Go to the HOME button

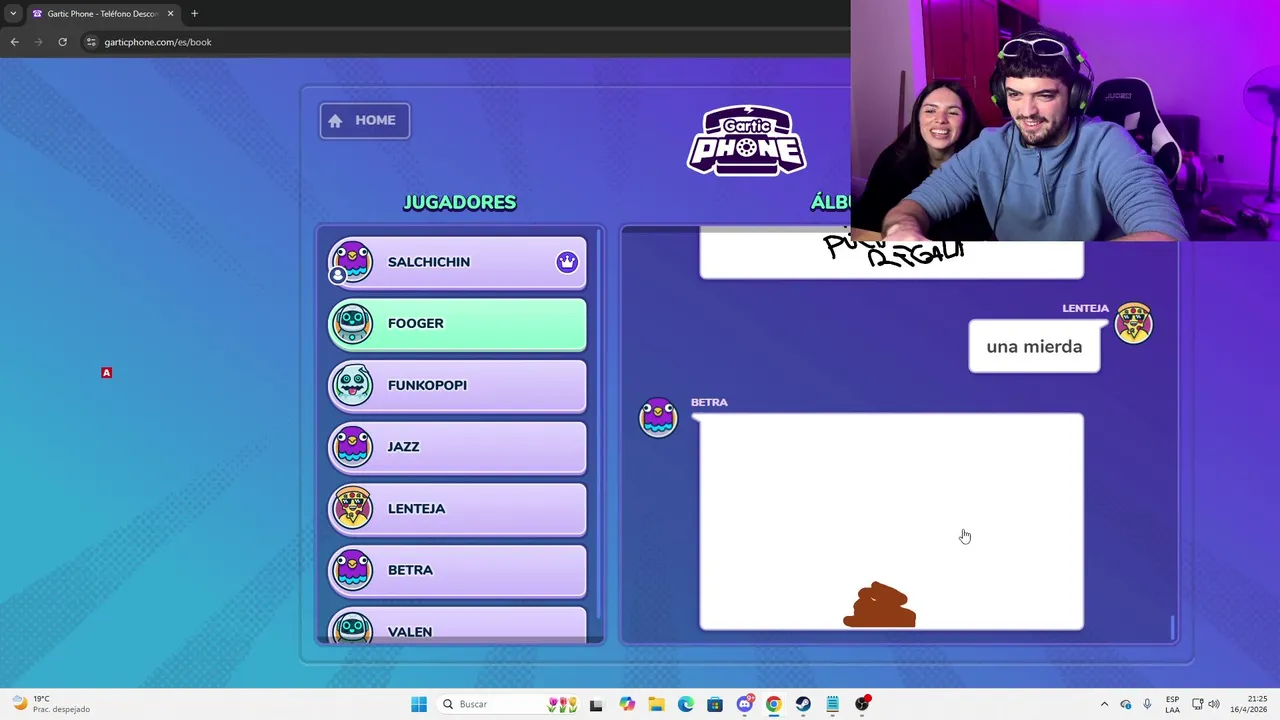[x=364, y=120]
